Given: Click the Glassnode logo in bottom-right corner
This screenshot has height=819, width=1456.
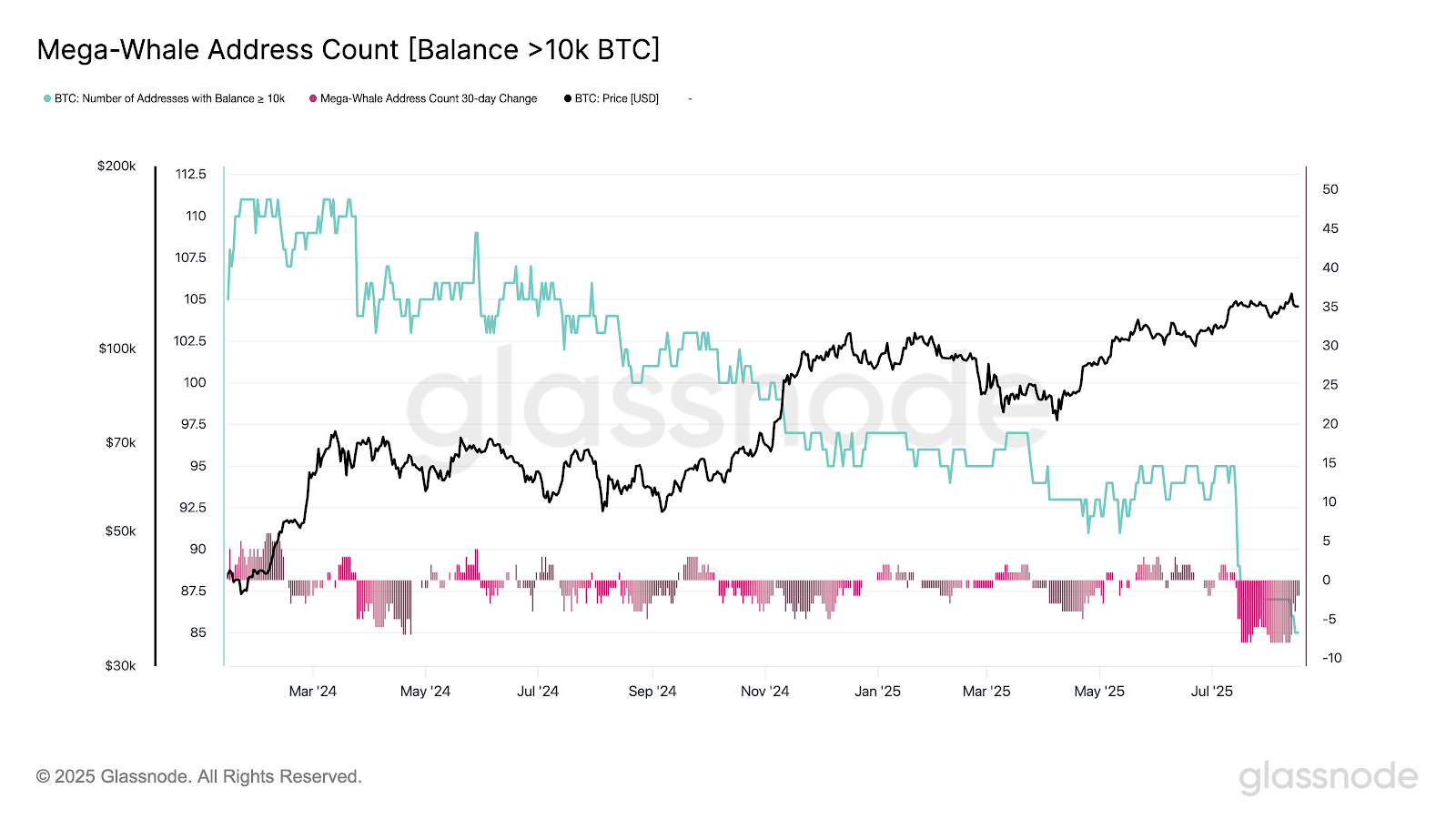Looking at the screenshot, I should pyautogui.click(x=1328, y=777).
